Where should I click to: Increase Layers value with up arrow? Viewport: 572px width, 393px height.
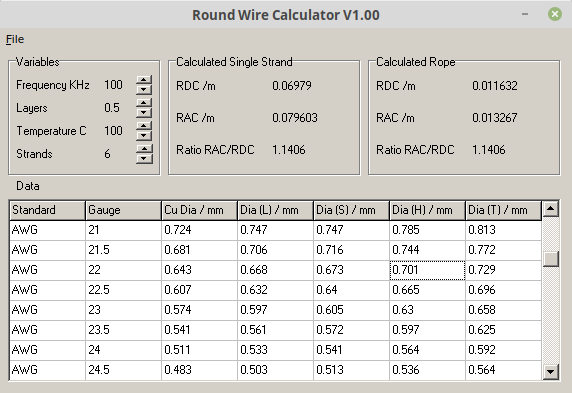144,103
